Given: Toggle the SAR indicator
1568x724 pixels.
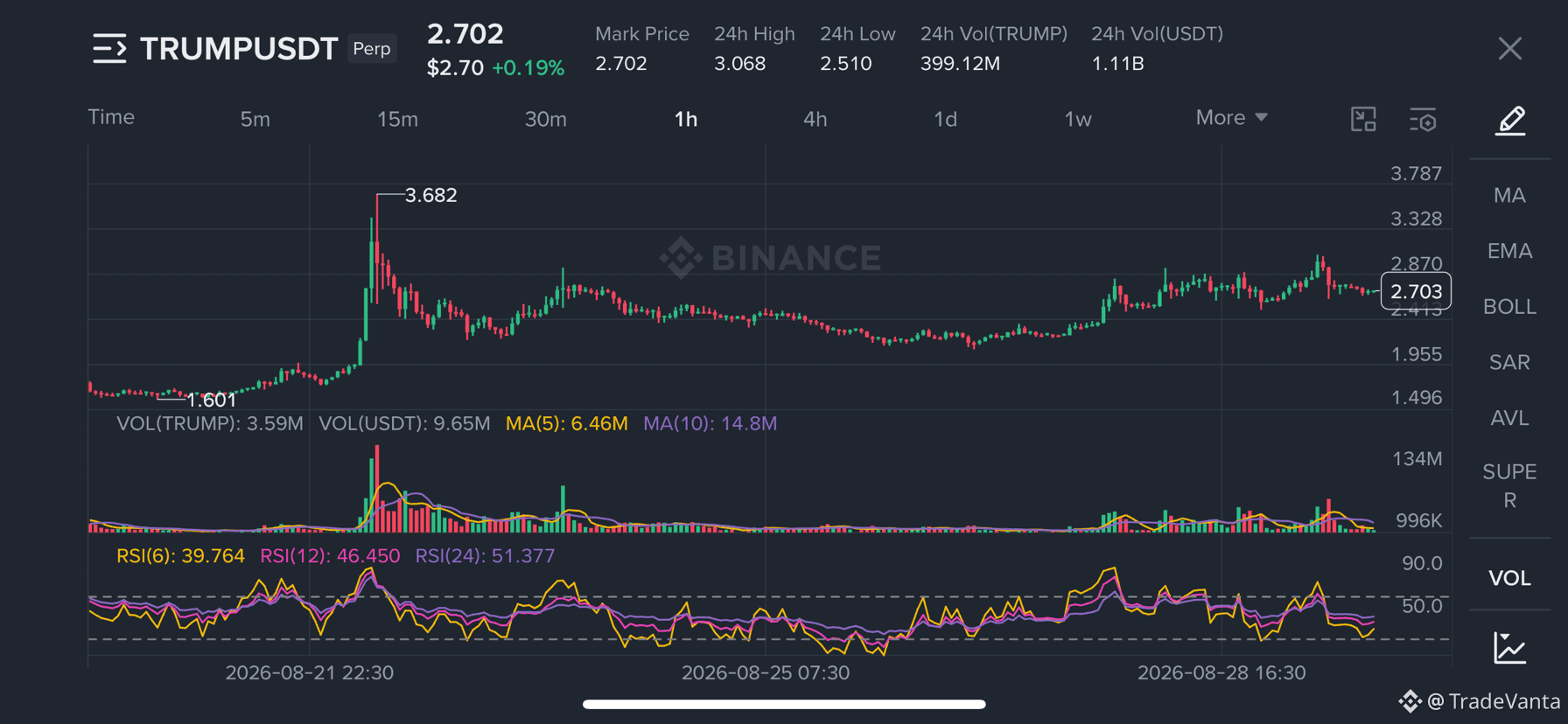Looking at the screenshot, I should [1510, 362].
